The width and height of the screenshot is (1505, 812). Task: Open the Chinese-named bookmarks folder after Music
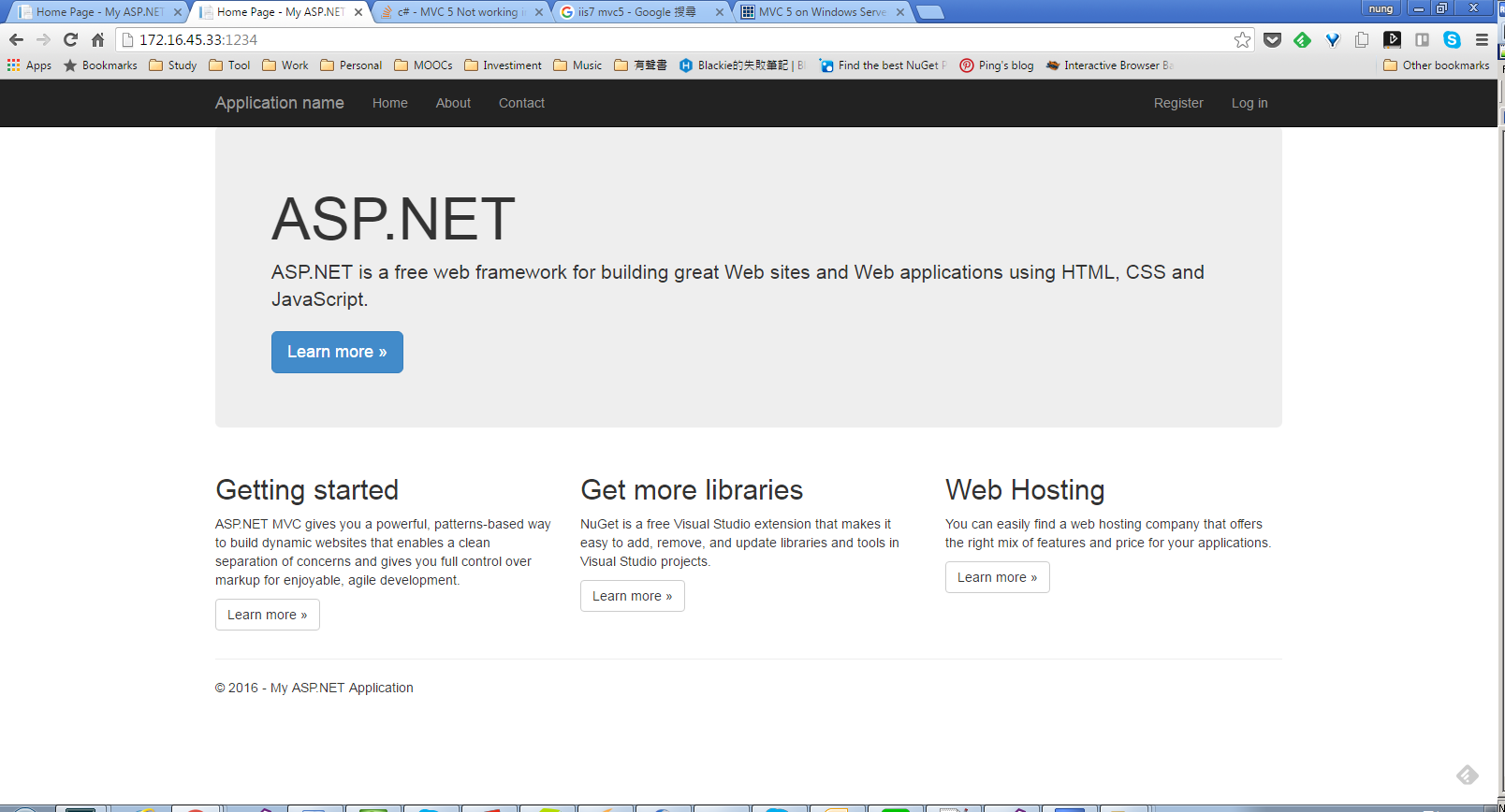pyautogui.click(x=641, y=65)
